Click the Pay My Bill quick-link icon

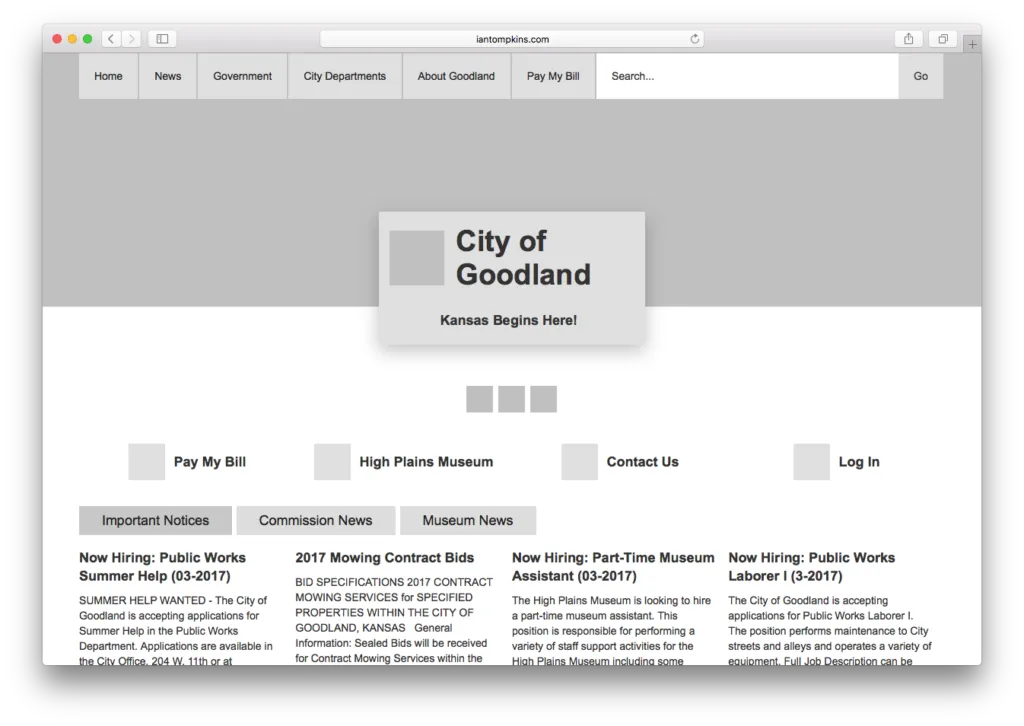click(146, 461)
